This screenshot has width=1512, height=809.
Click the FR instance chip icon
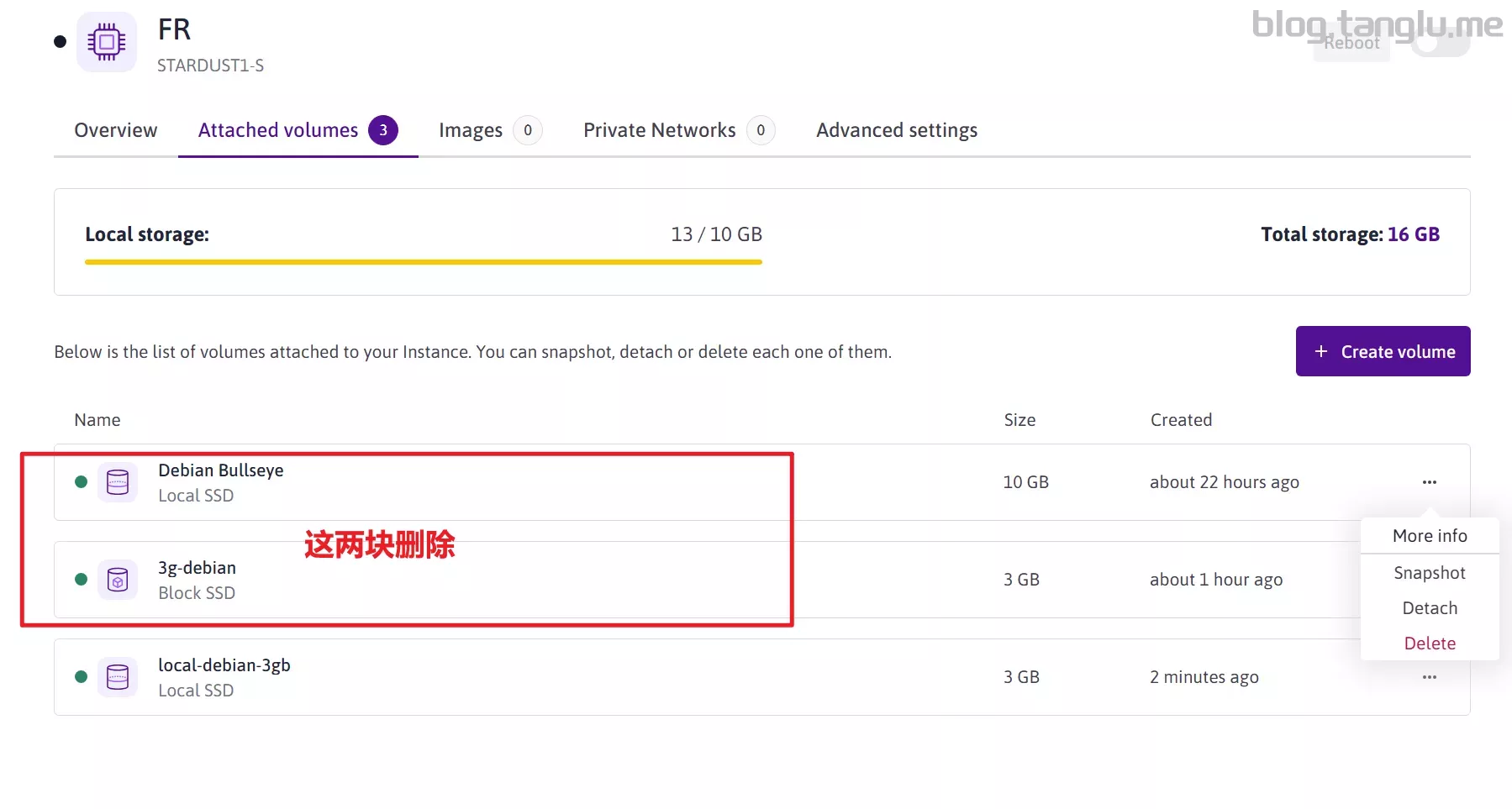pos(107,42)
